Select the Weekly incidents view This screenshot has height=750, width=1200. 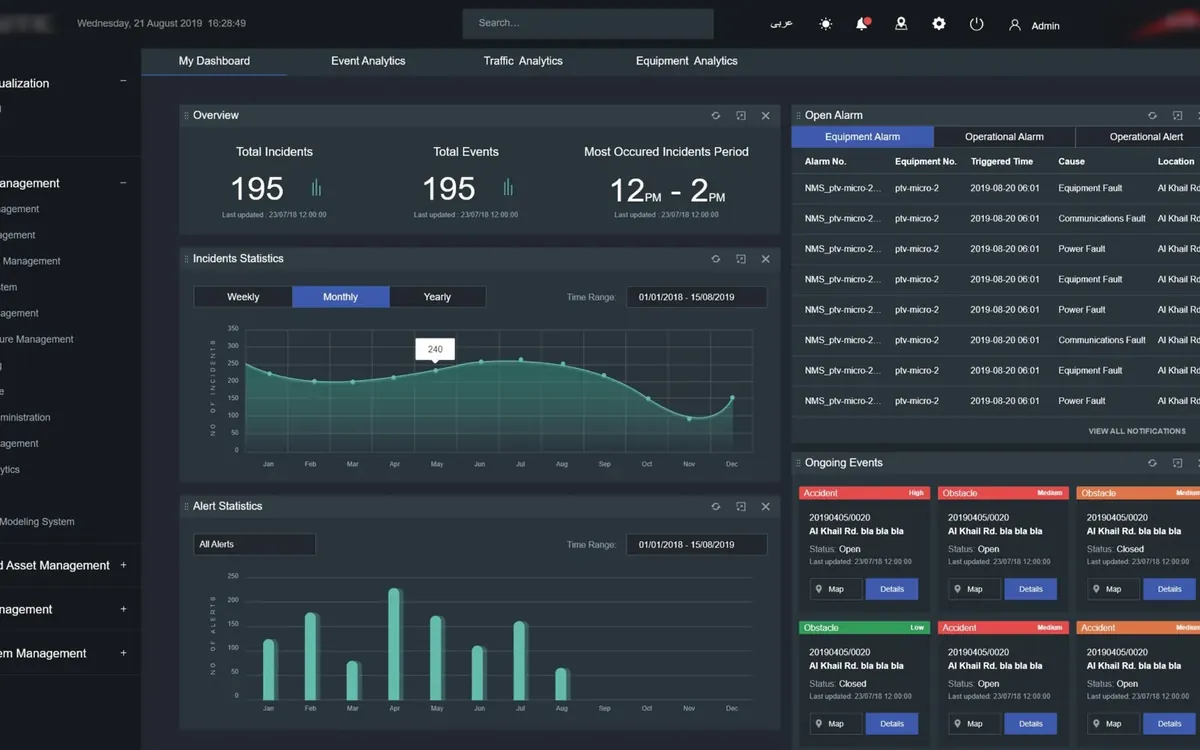pos(243,297)
